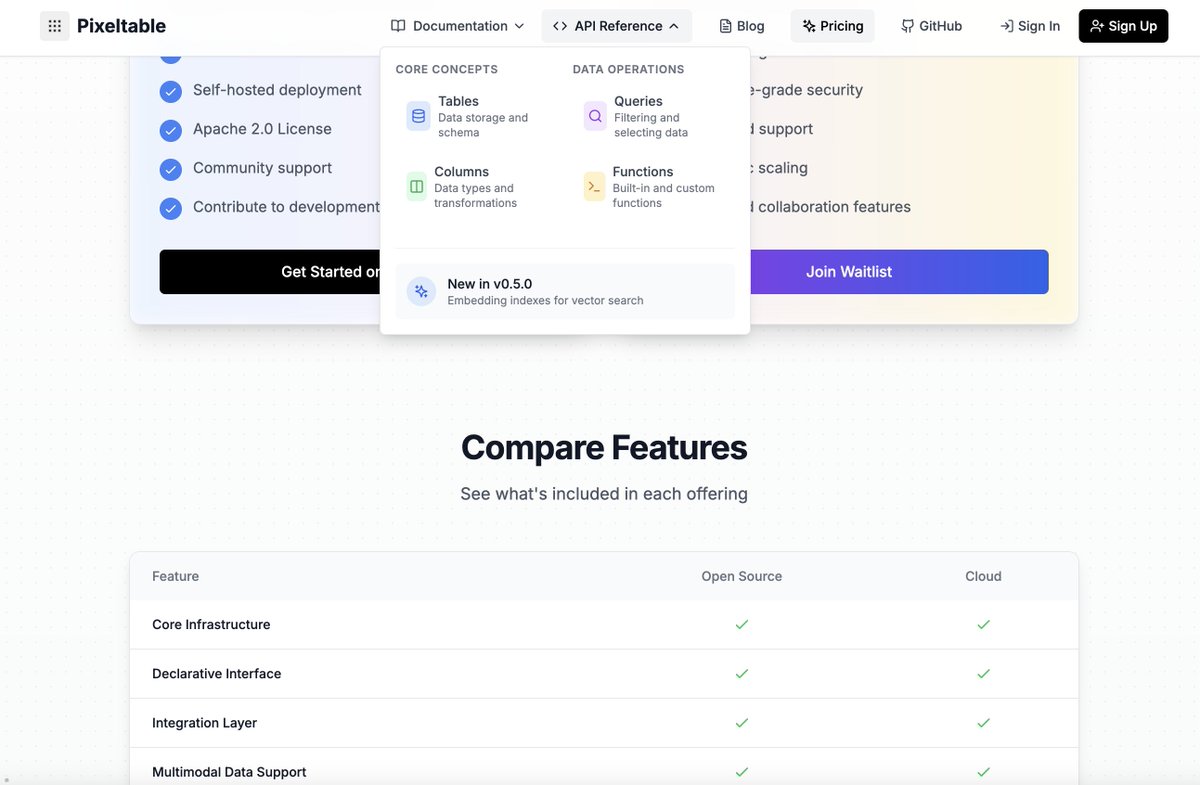Viewport: 1200px width, 785px height.
Task: Open Tables in Core Concepts
Action: click(x=476, y=116)
